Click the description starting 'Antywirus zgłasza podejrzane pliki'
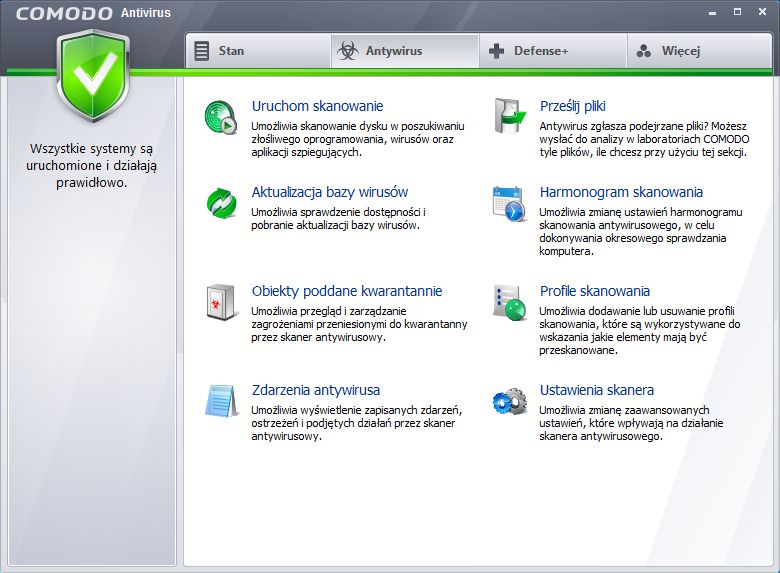The width and height of the screenshot is (780, 573). coord(644,139)
